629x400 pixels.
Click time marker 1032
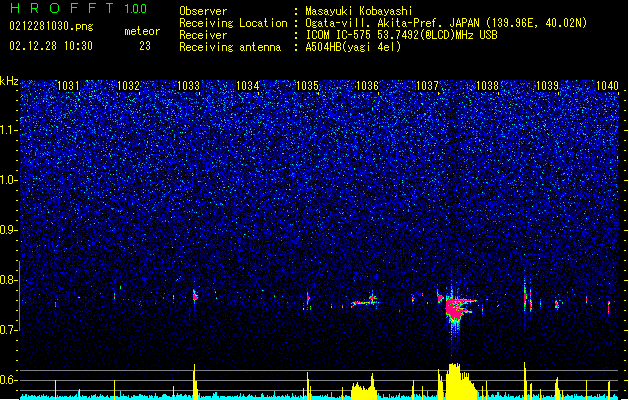coord(128,85)
